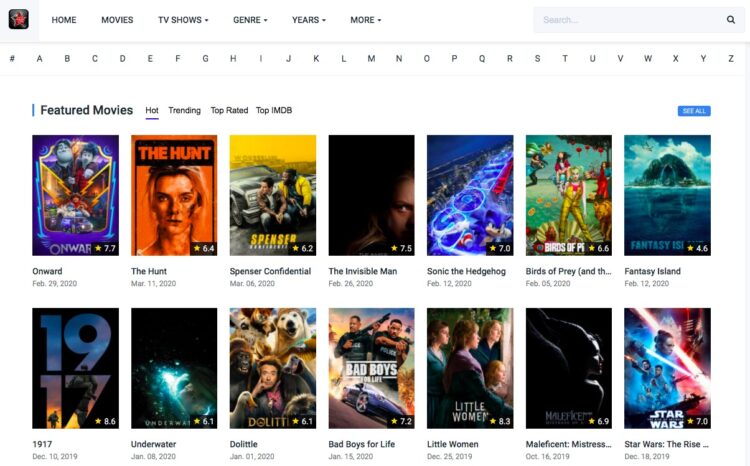This screenshot has width=750, height=466.
Task: Select the Hot tab
Action: click(152, 111)
